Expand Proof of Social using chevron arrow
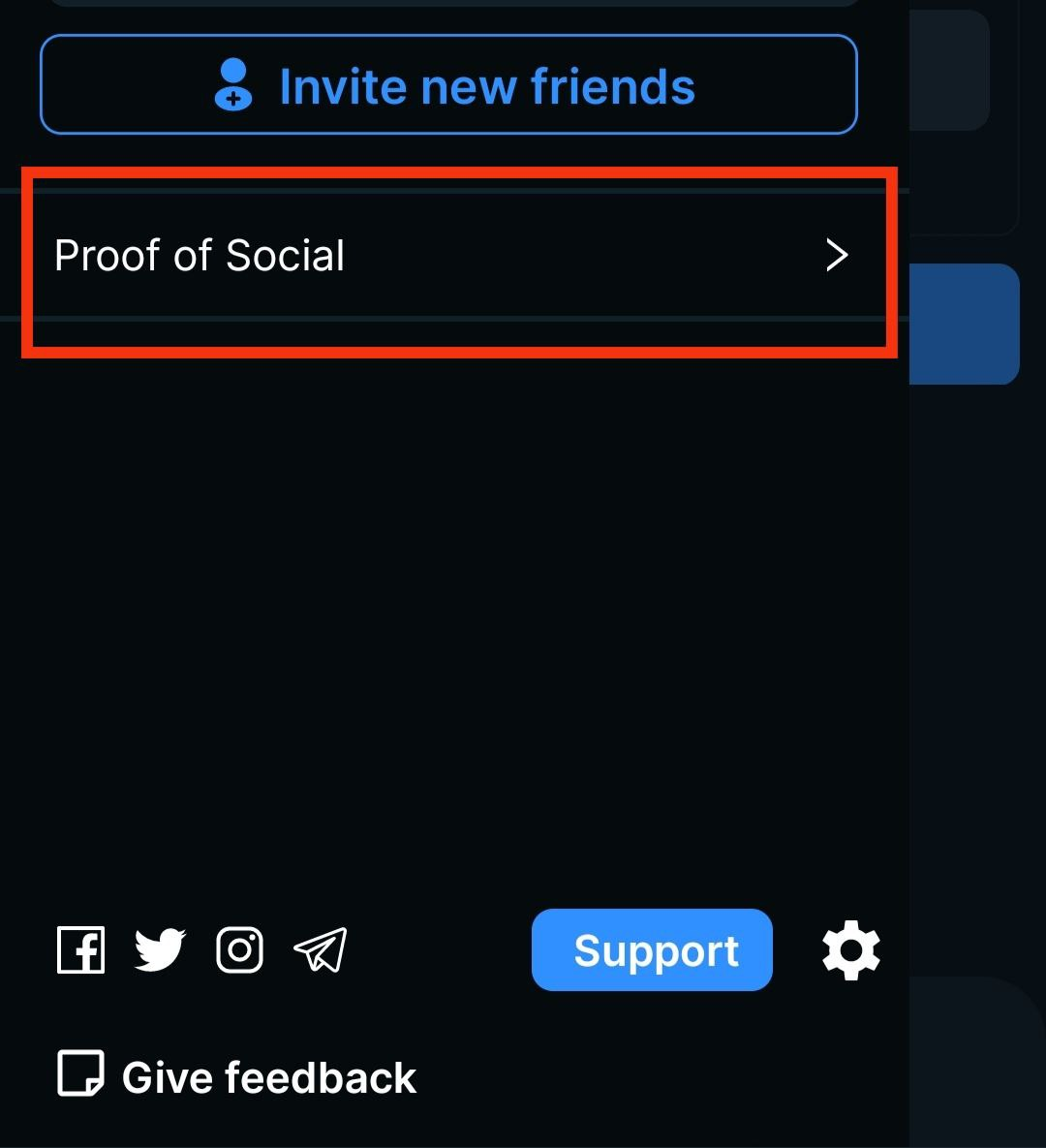The height and width of the screenshot is (1148, 1046). 837,255
